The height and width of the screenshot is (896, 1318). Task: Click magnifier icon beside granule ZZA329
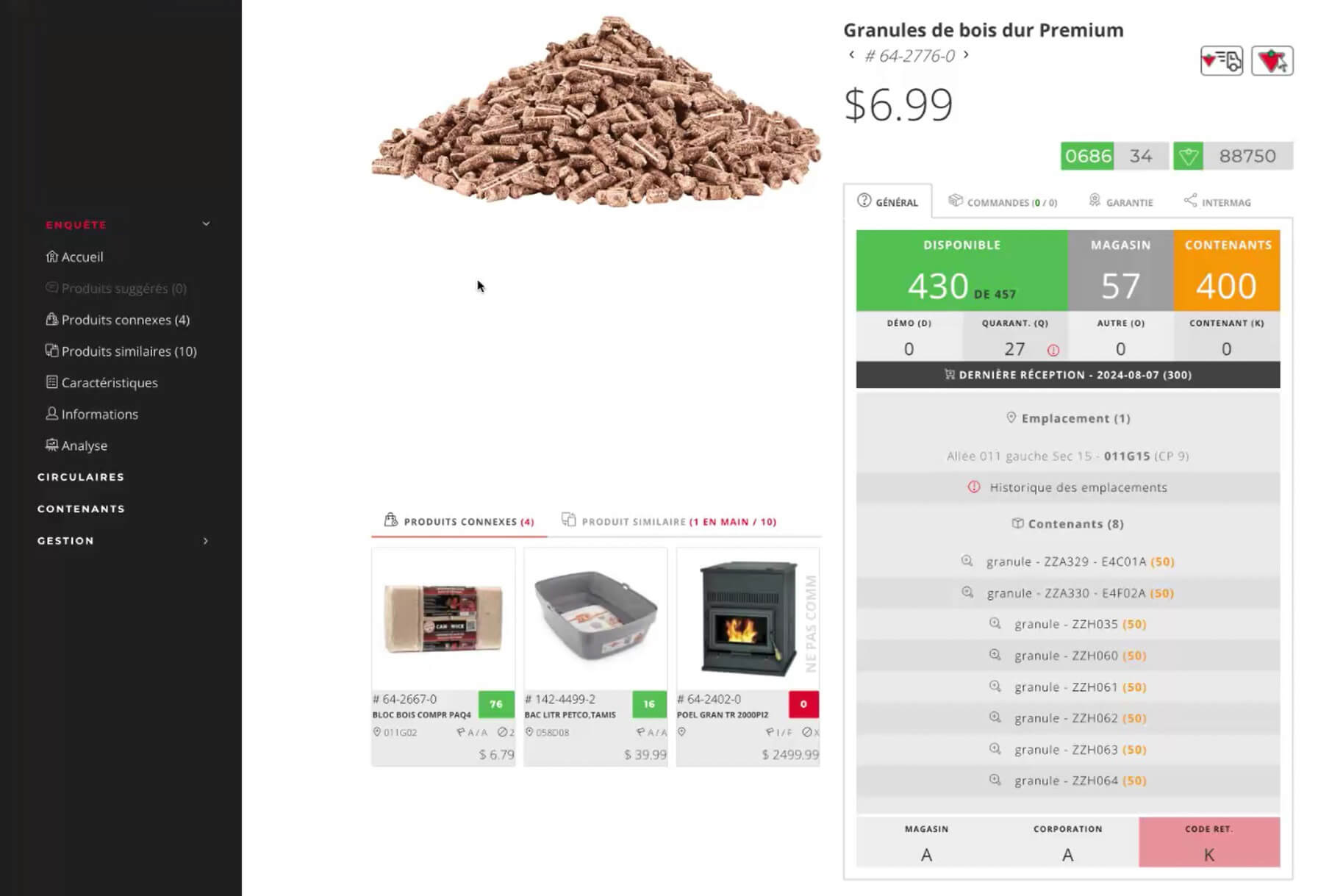[x=967, y=561]
